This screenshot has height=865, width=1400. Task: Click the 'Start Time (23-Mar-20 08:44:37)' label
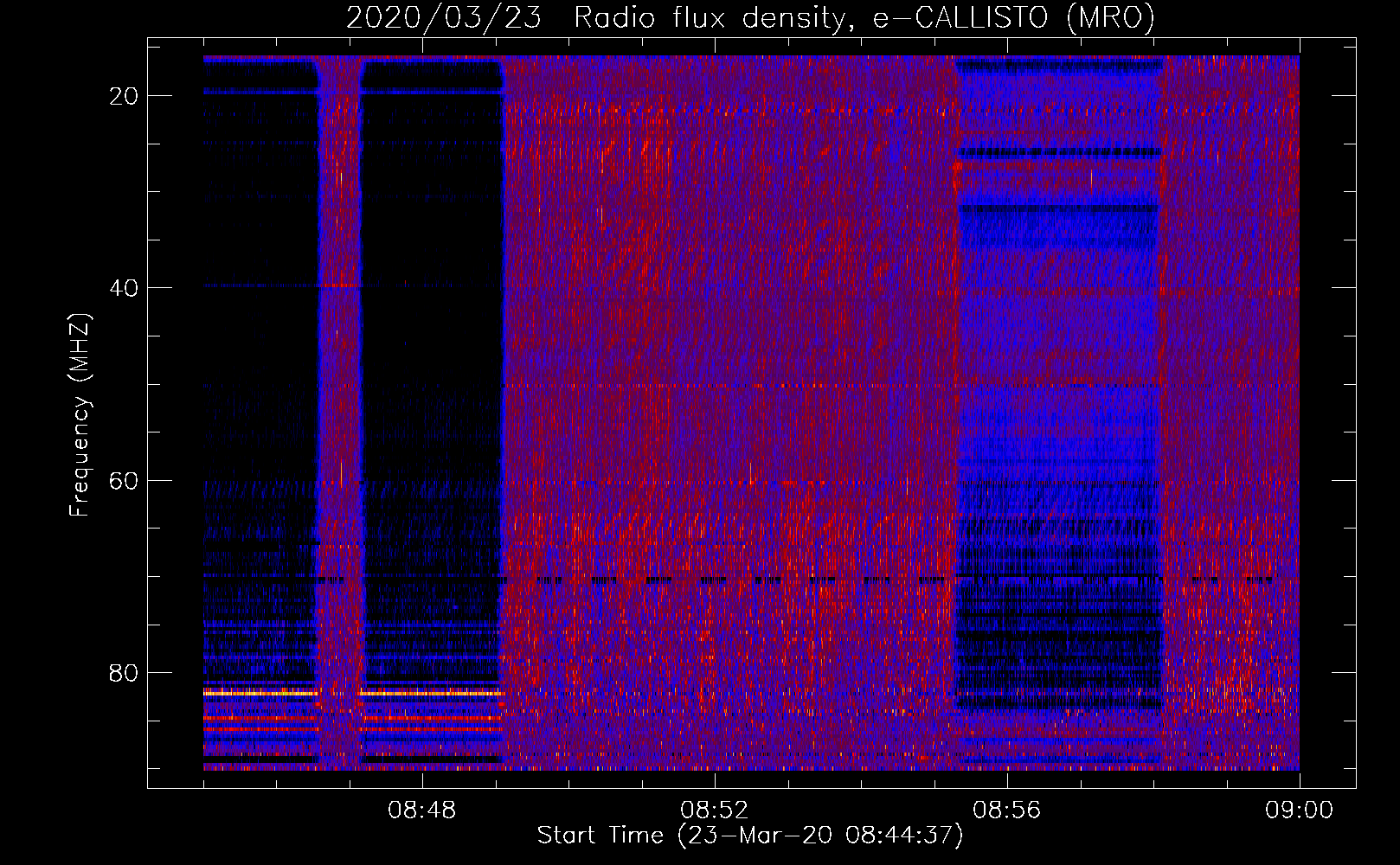tap(750, 836)
